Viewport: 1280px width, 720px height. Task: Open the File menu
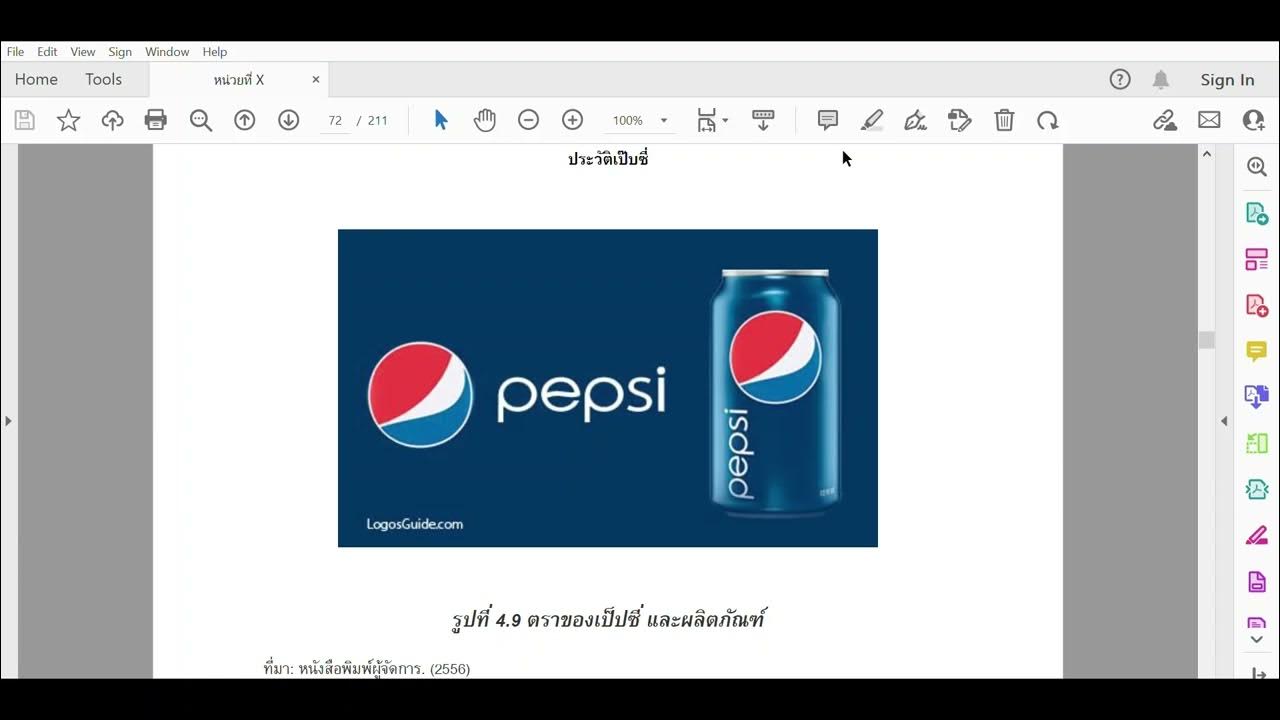tap(15, 52)
